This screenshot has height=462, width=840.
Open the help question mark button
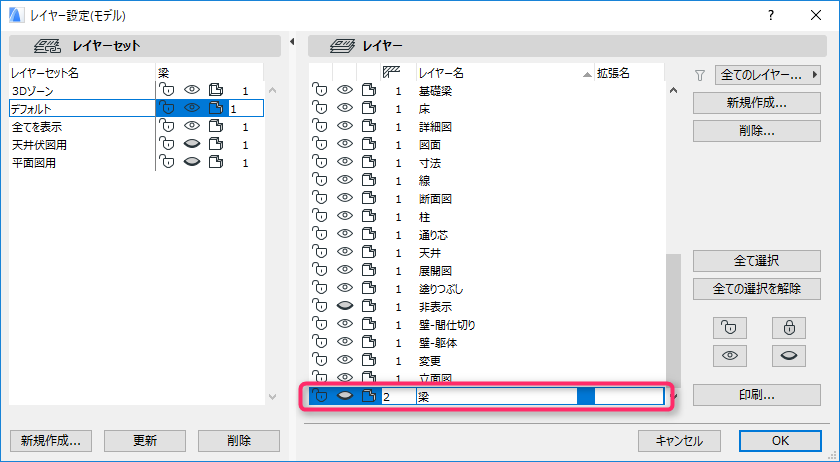(x=771, y=16)
